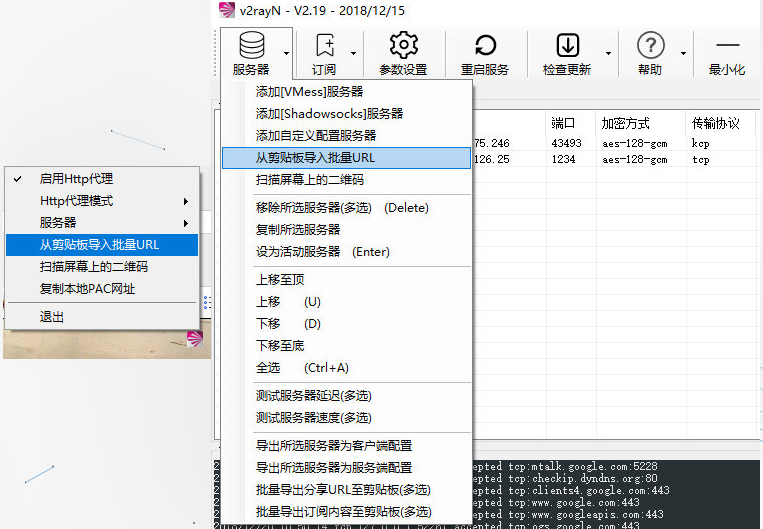Screen dimensions: 763x529
Task: Expand the 帮助 dropdown arrow
Action: (x=683, y=53)
